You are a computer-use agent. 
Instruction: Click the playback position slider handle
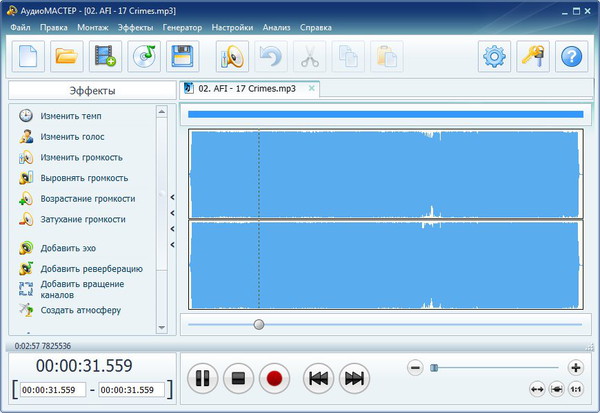[259, 324]
